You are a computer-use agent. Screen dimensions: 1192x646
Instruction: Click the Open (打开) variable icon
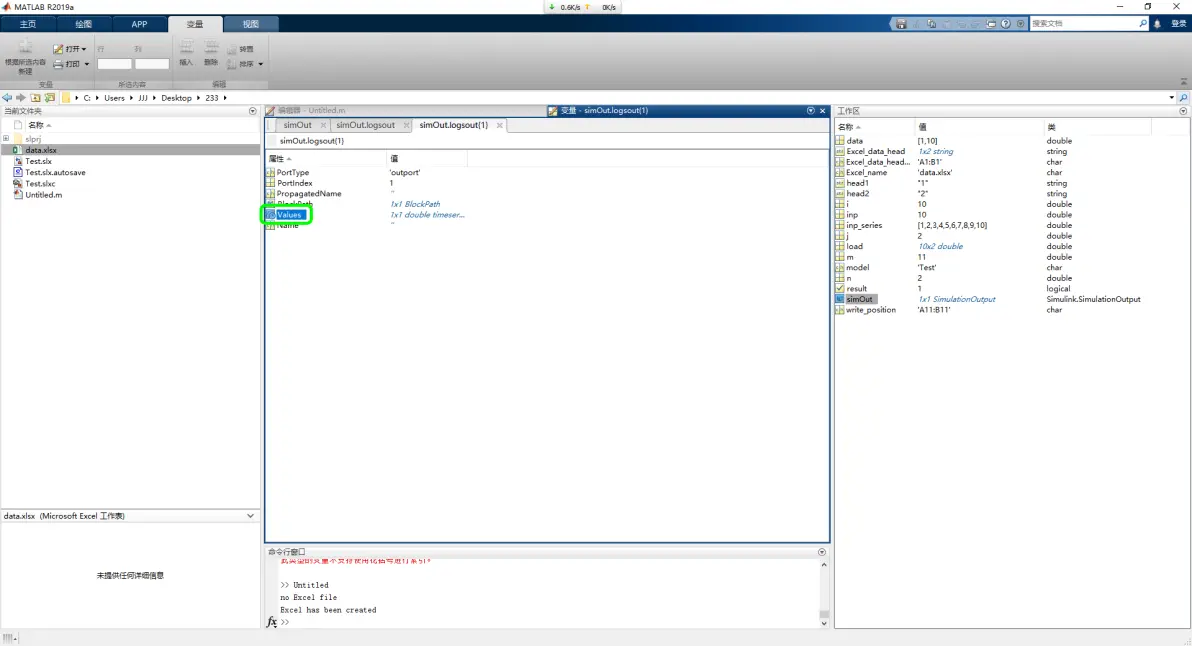(59, 49)
